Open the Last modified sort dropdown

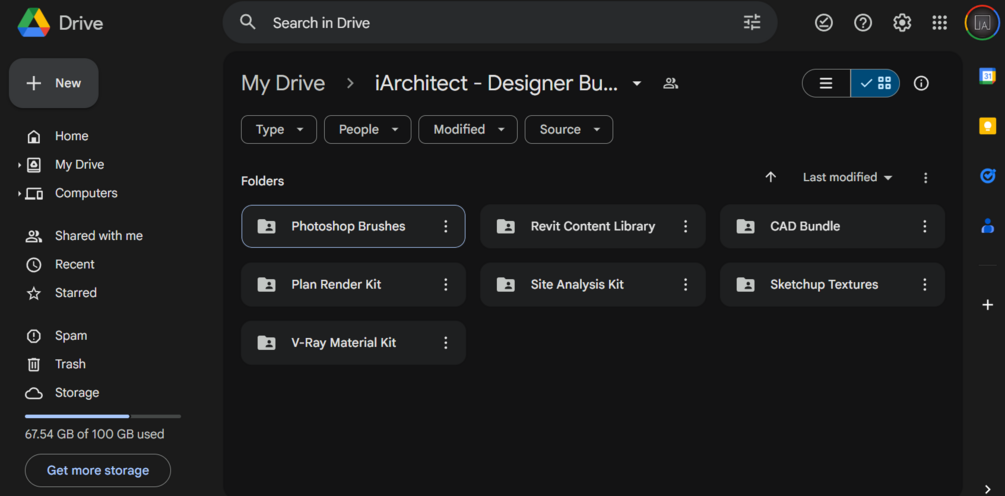847,178
